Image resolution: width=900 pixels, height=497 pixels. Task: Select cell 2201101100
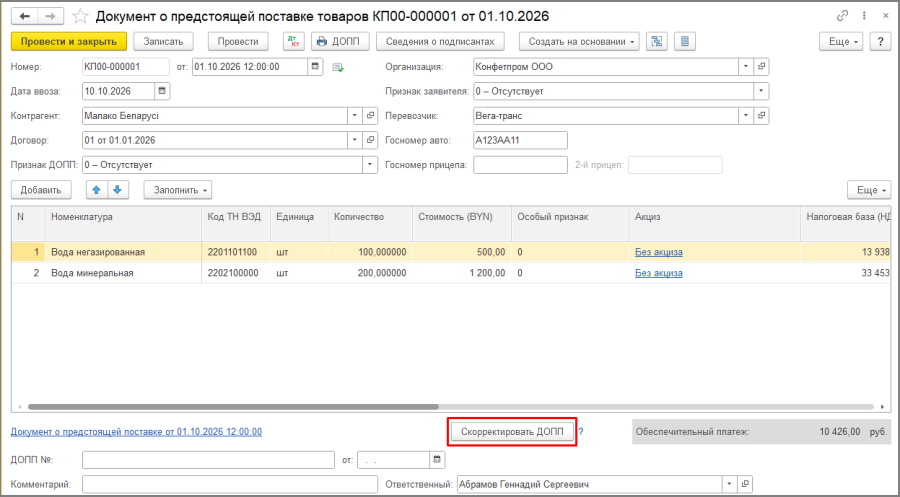point(236,252)
